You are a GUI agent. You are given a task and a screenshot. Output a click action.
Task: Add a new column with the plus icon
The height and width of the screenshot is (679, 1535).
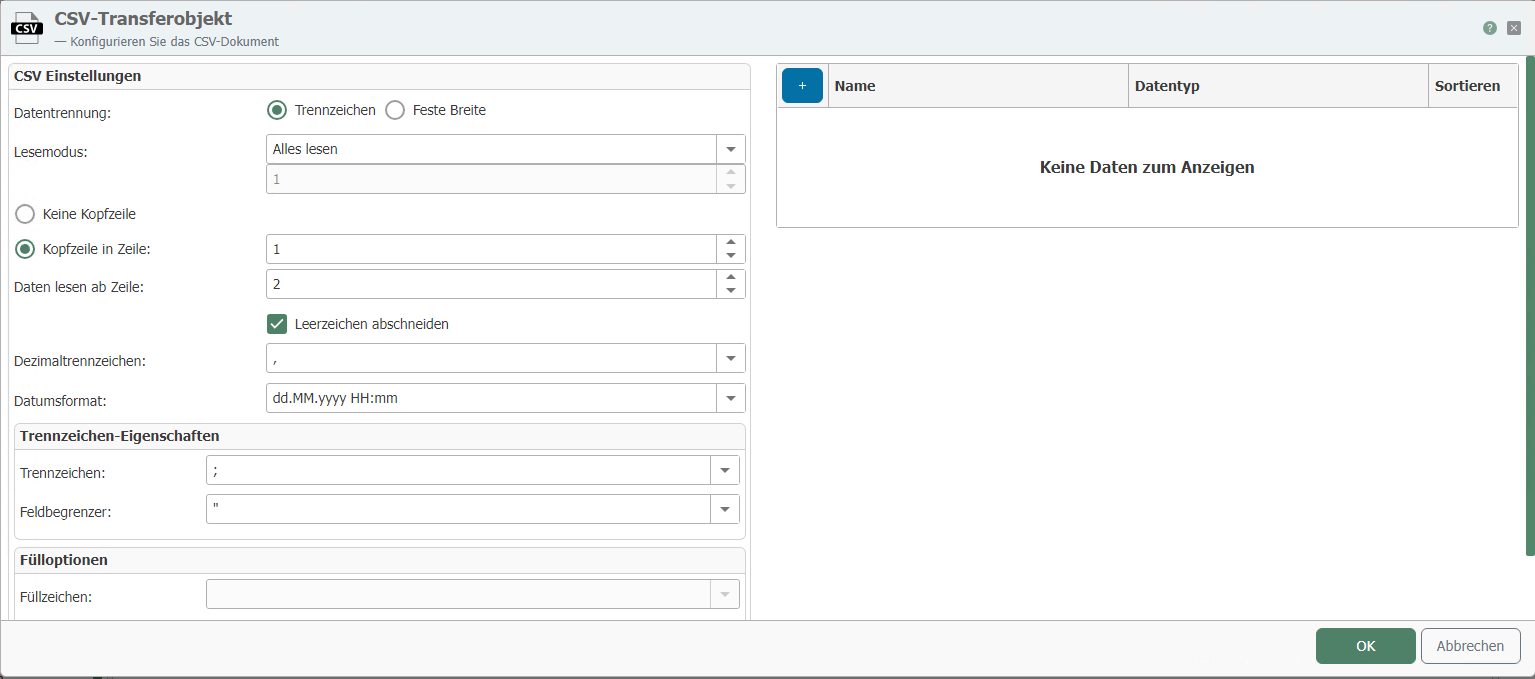(x=801, y=85)
